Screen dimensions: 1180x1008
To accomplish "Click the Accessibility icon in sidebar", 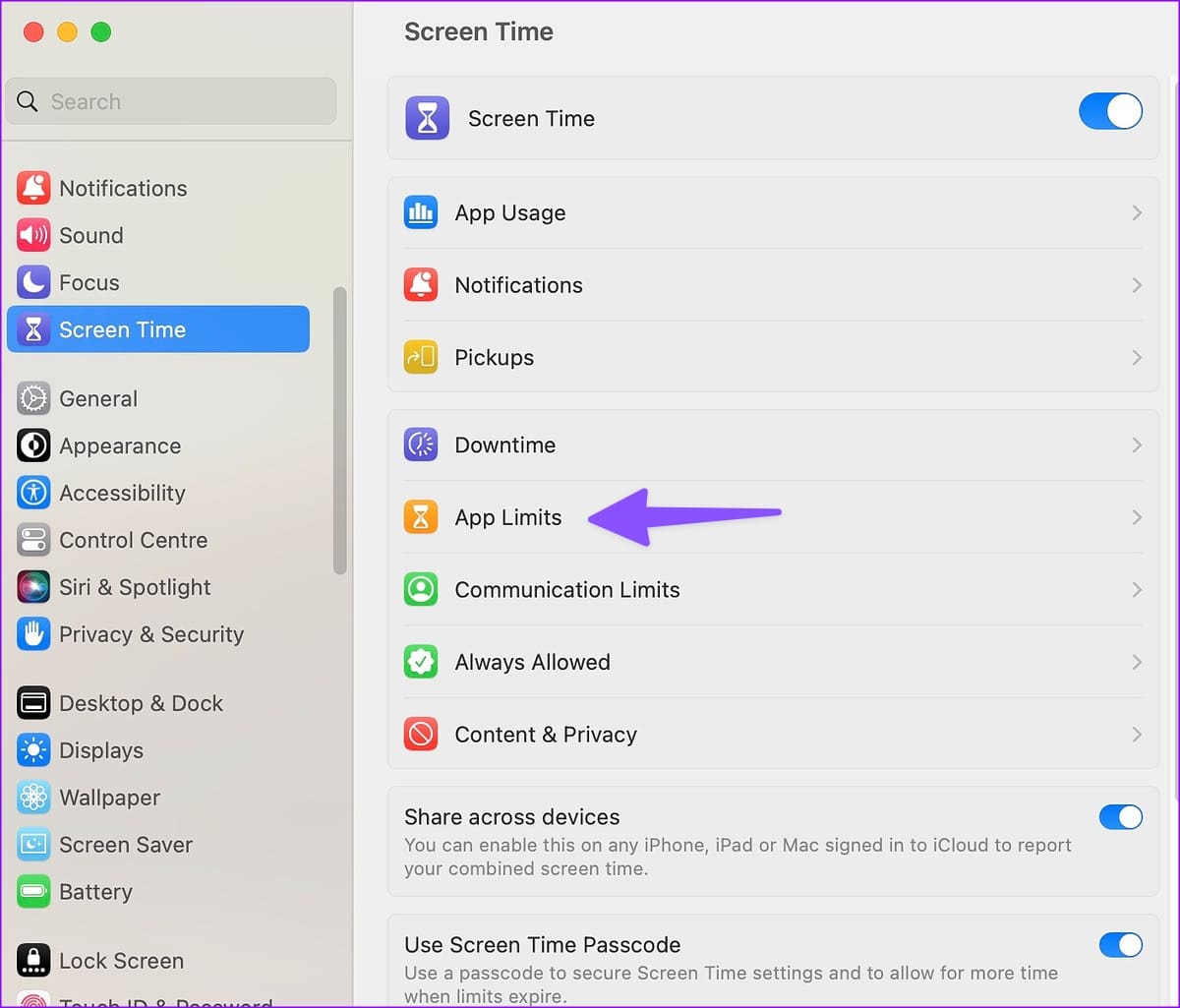I will 33,493.
